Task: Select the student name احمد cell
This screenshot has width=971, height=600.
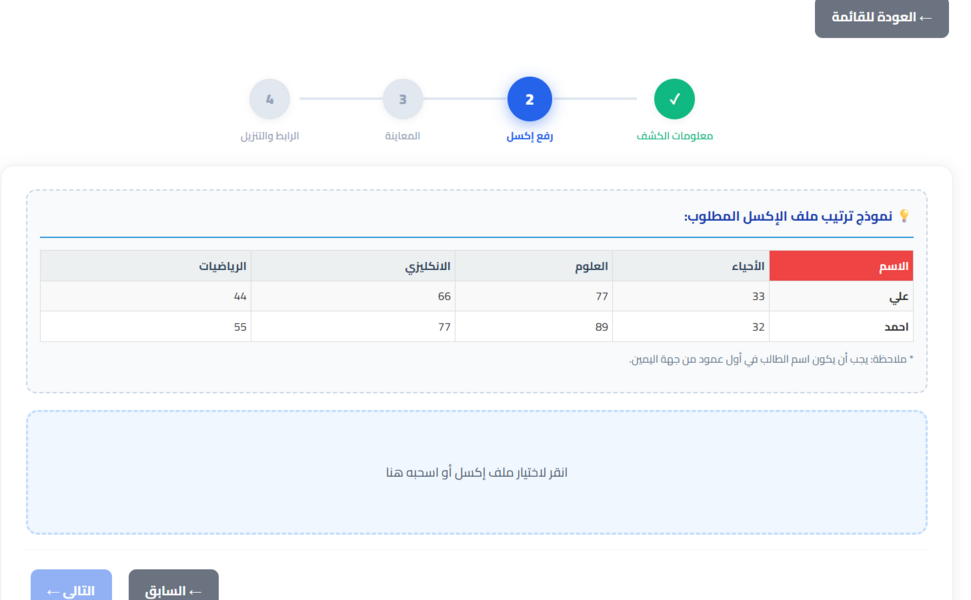Action: (x=841, y=327)
